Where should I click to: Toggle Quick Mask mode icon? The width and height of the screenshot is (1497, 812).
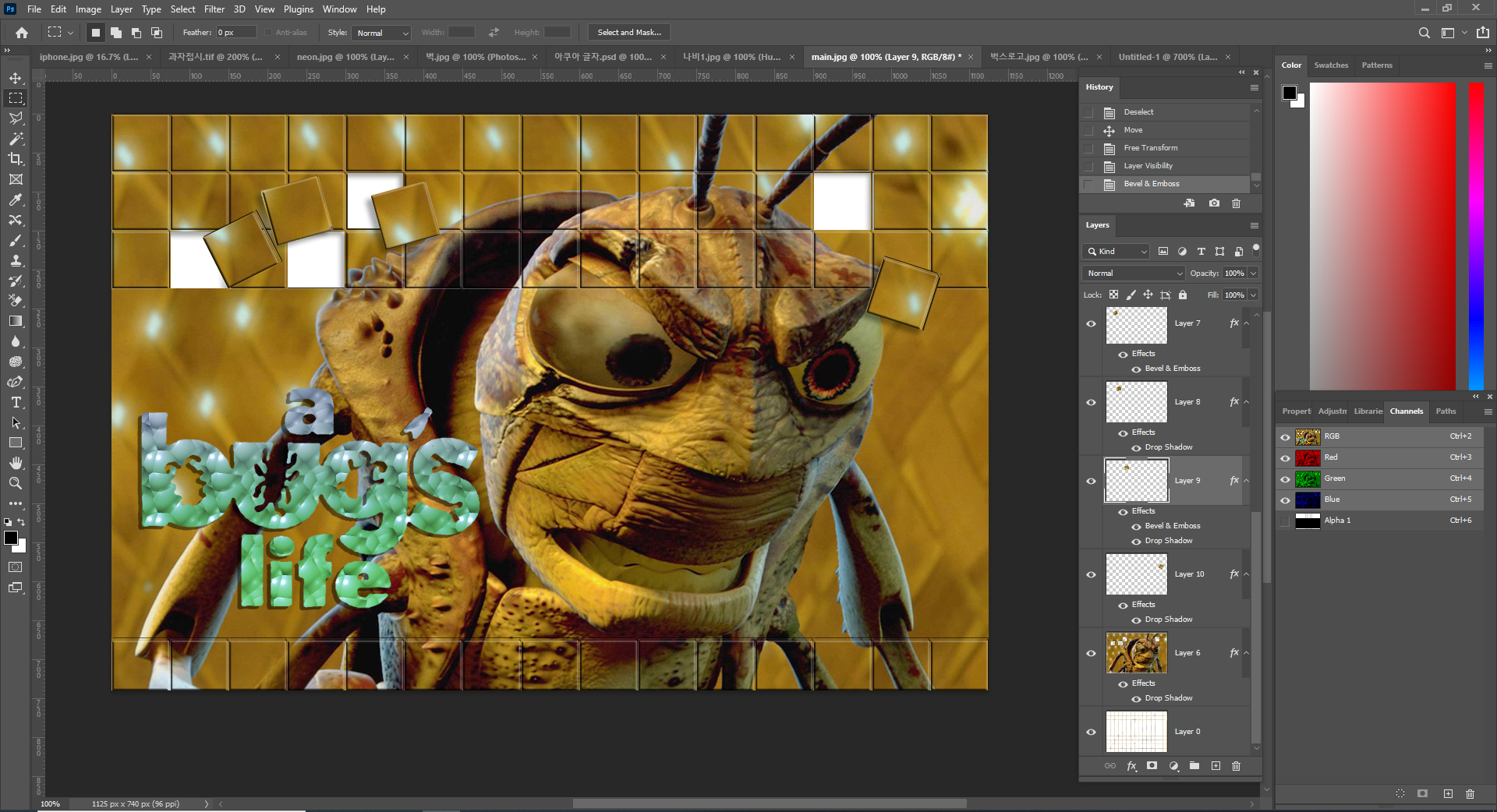[x=16, y=567]
